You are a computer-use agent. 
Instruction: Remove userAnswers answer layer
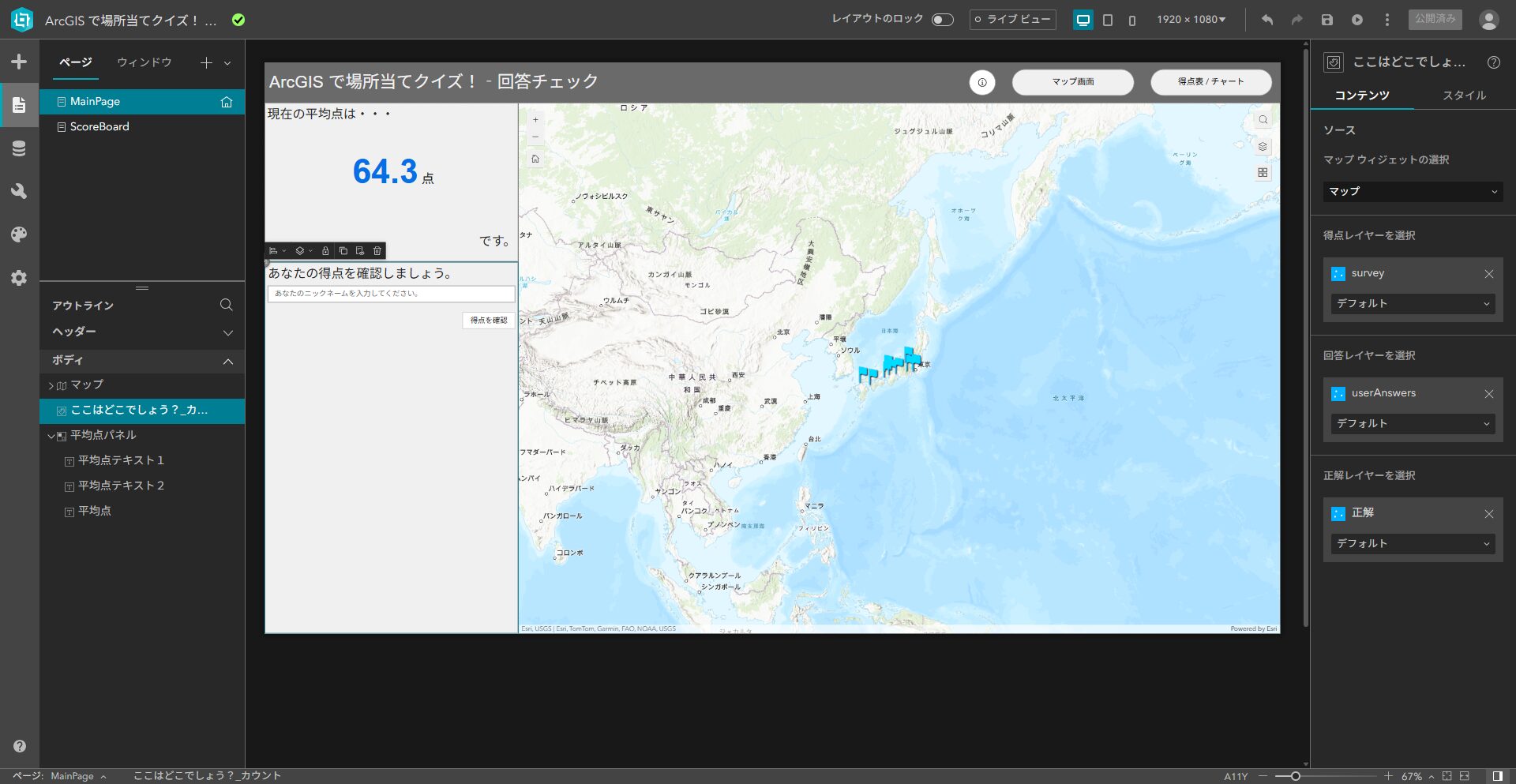[x=1488, y=394]
